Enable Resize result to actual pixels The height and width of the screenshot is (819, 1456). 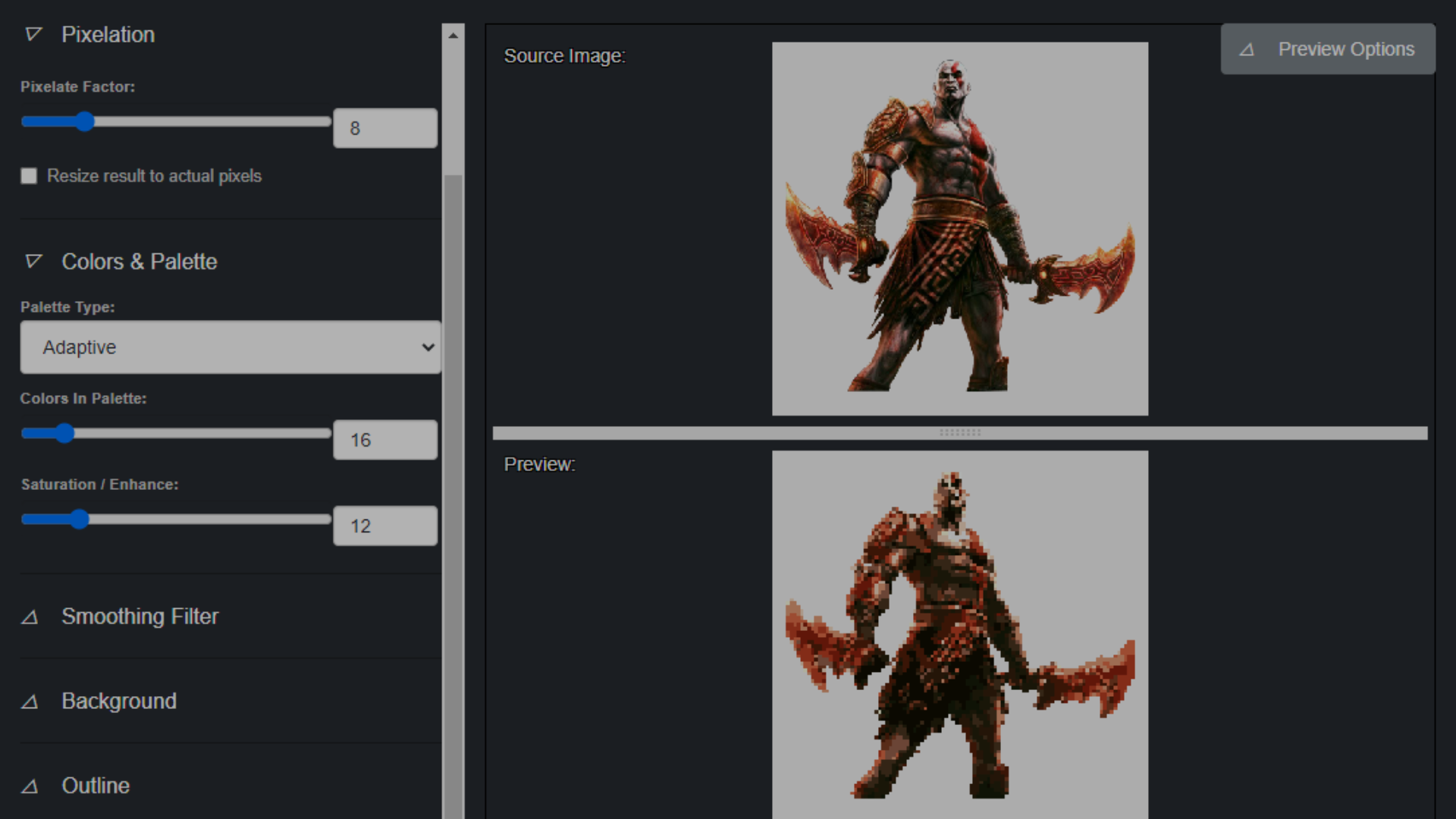29,176
